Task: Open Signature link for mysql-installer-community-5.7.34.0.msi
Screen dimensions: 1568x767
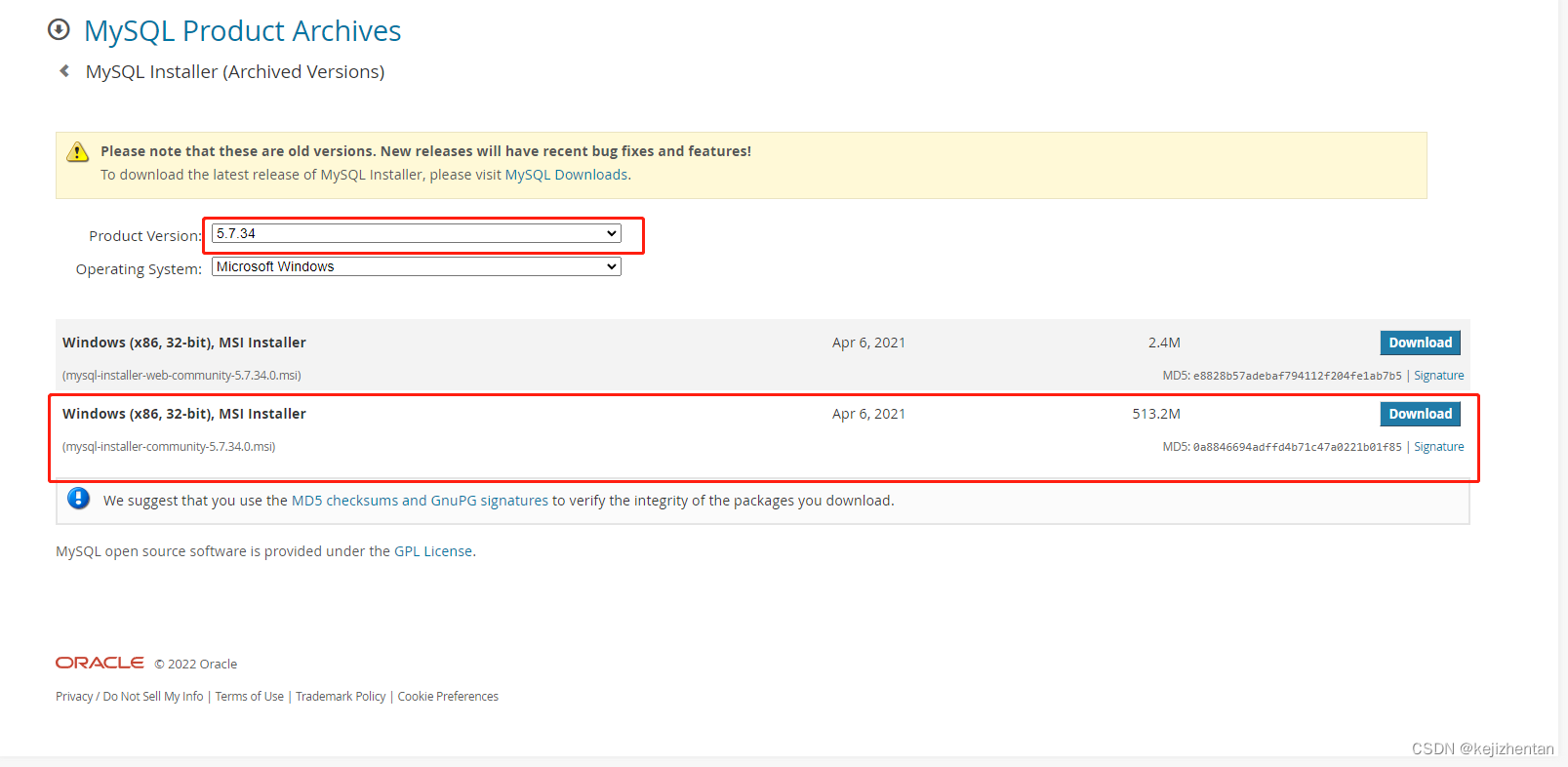Action: tap(1438, 447)
